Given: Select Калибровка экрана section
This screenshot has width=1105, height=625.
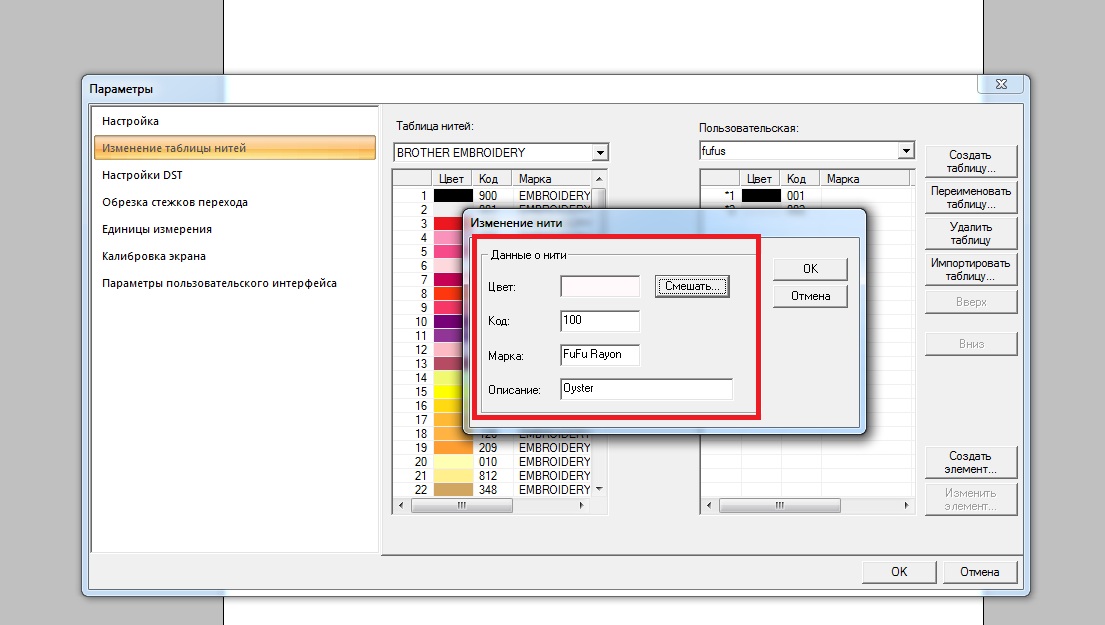Looking at the screenshot, I should (156, 256).
